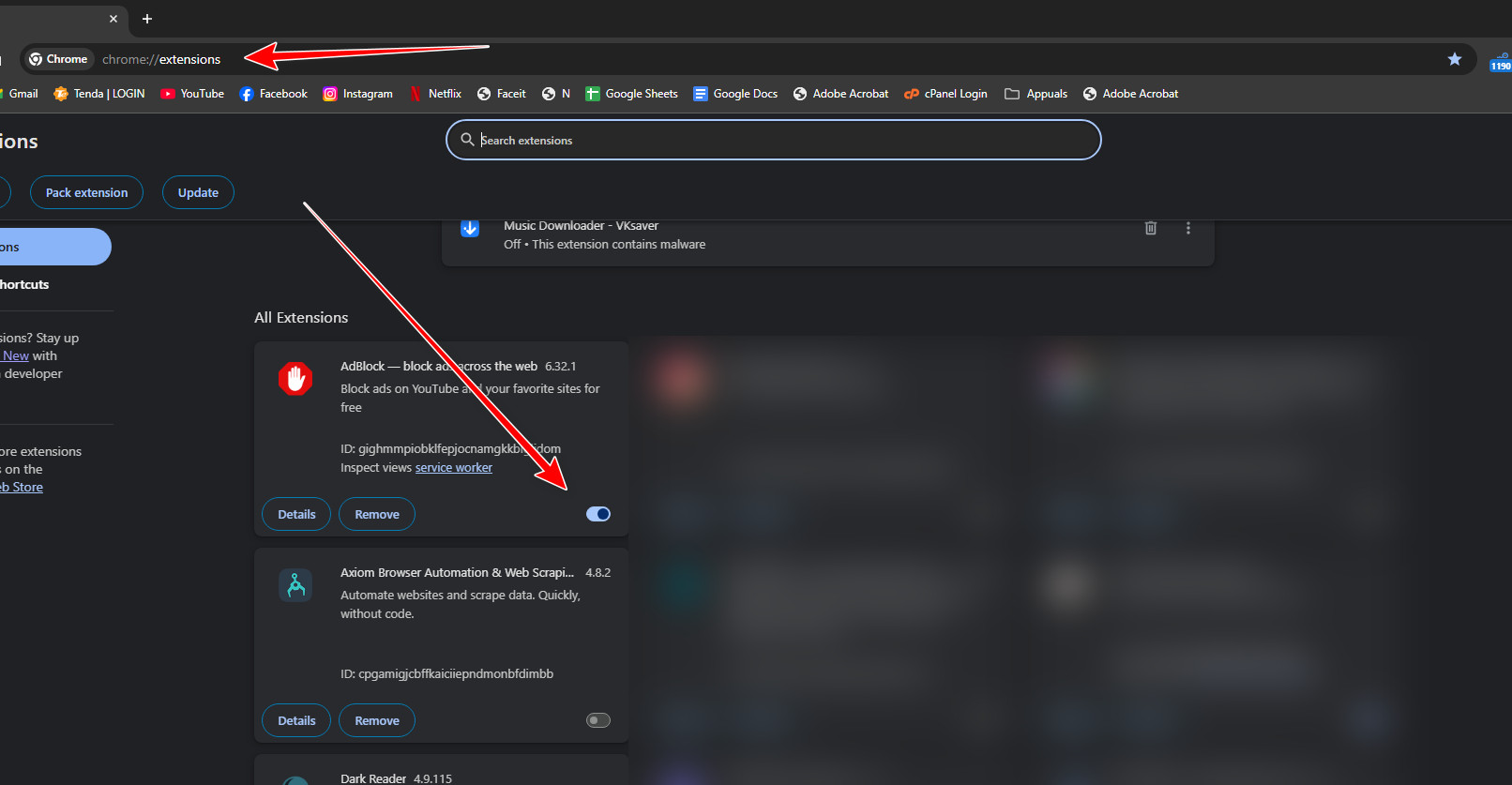Click the Update button
Screen dimensions: 1512x785
[198, 192]
